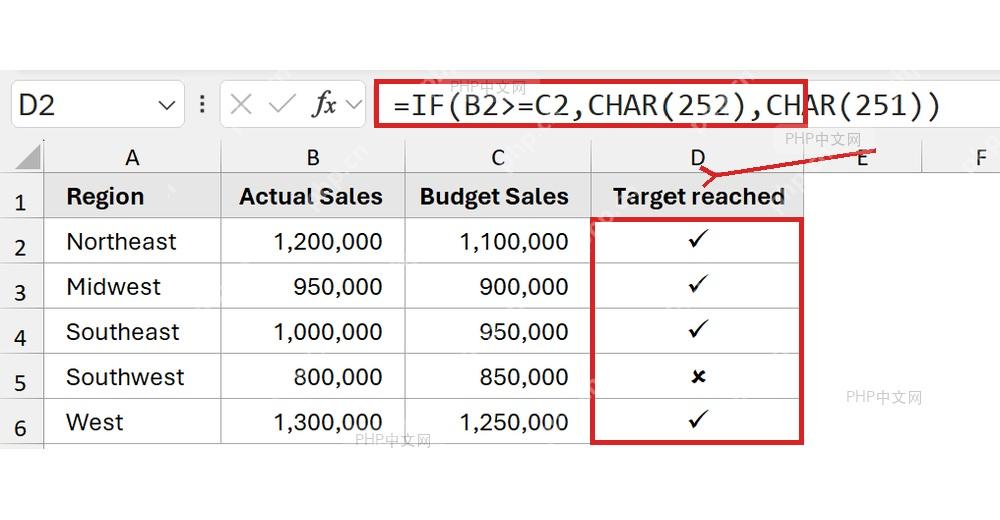Image resolution: width=1000 pixels, height=520 pixels.
Task: Click the 900,000 budget sales cell
Action: [498, 286]
